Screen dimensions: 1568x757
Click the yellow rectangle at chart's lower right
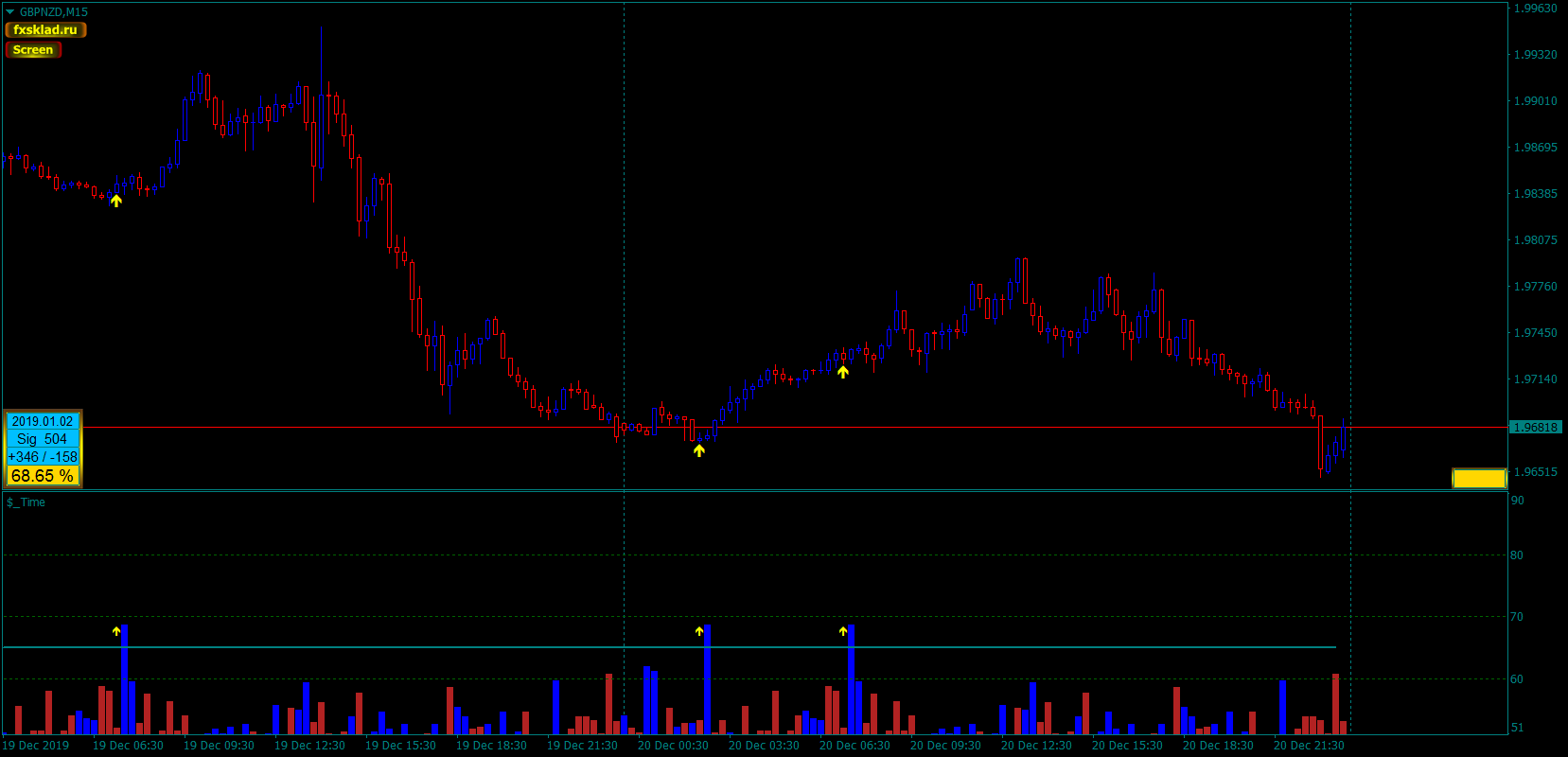(1478, 479)
